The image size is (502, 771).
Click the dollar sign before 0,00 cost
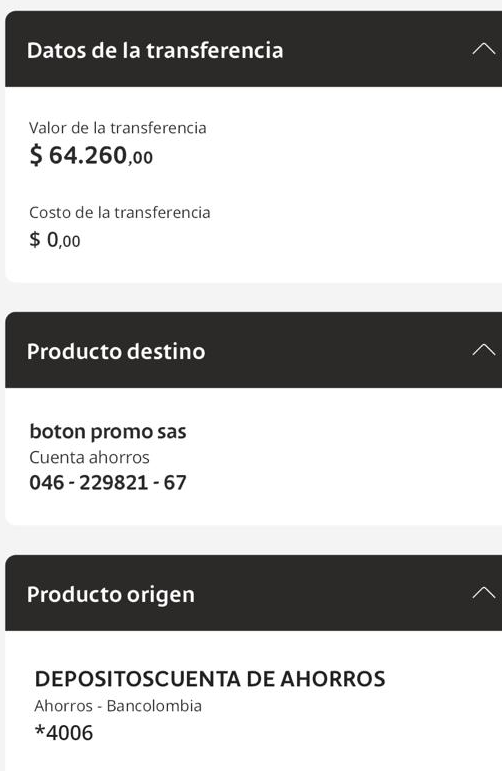[34, 240]
